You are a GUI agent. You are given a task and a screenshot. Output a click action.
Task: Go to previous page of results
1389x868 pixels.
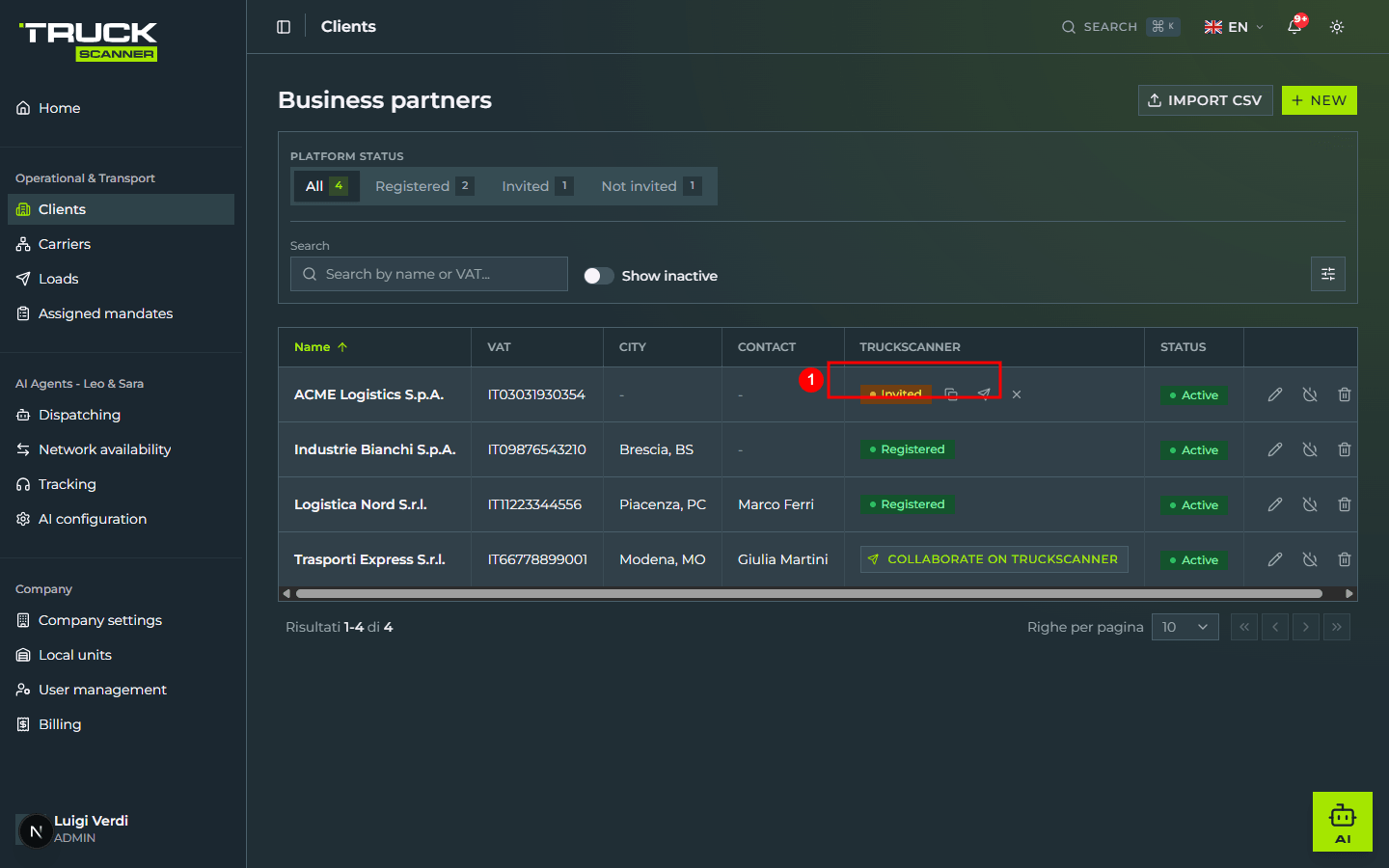point(1275,627)
